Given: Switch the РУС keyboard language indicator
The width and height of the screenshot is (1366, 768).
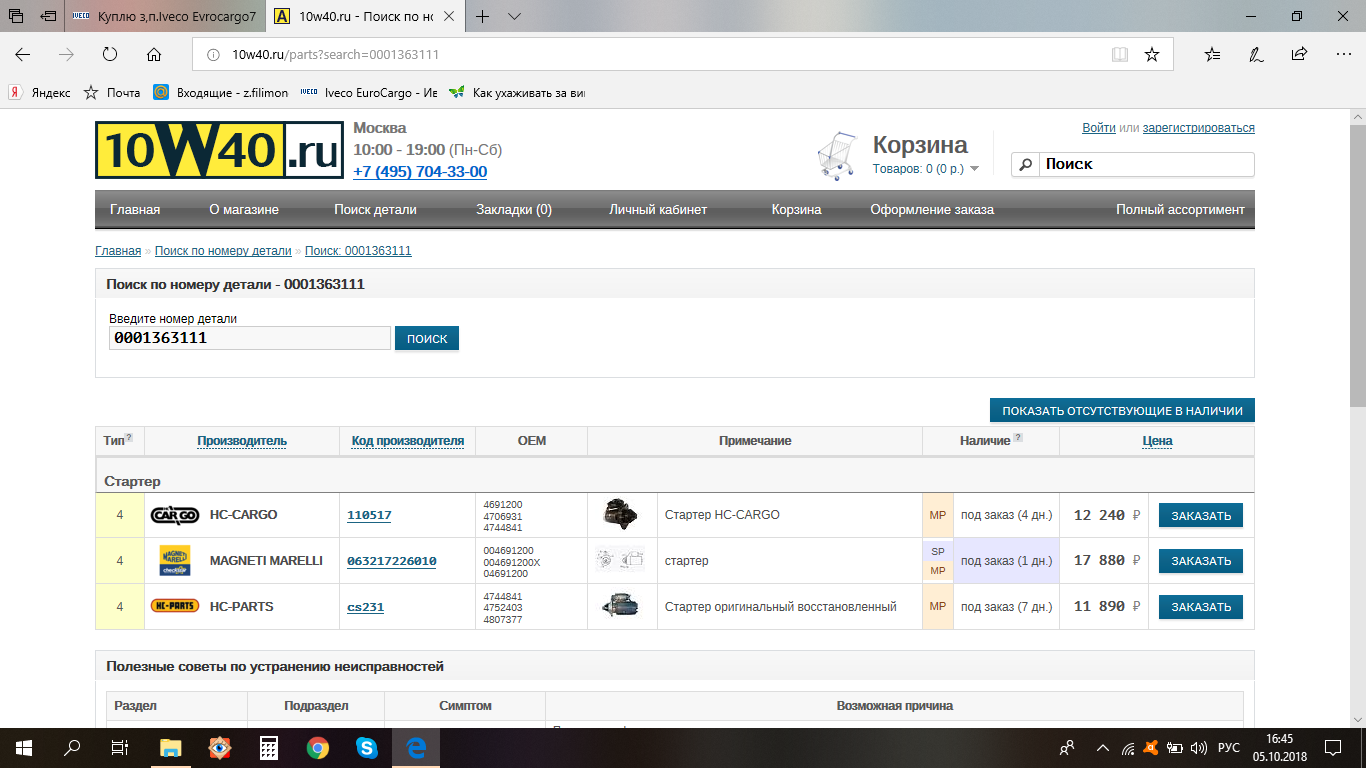Looking at the screenshot, I should point(1229,747).
